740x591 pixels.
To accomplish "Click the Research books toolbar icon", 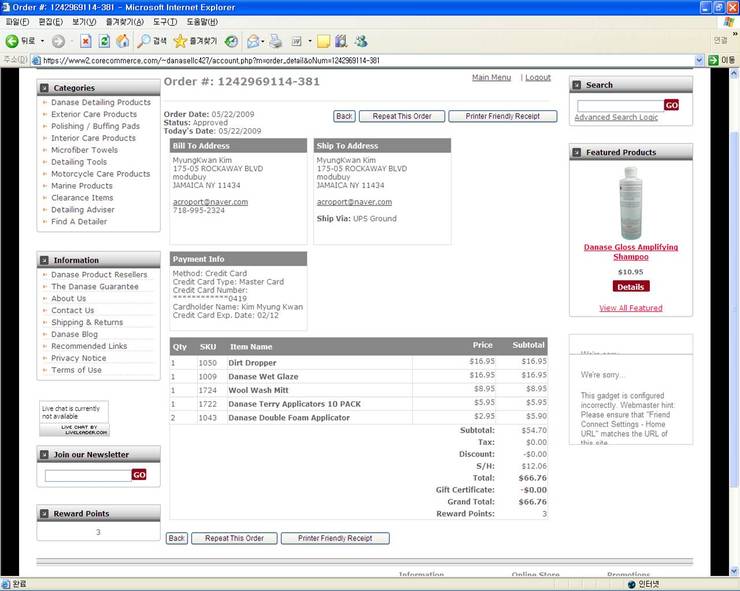I will [341, 42].
